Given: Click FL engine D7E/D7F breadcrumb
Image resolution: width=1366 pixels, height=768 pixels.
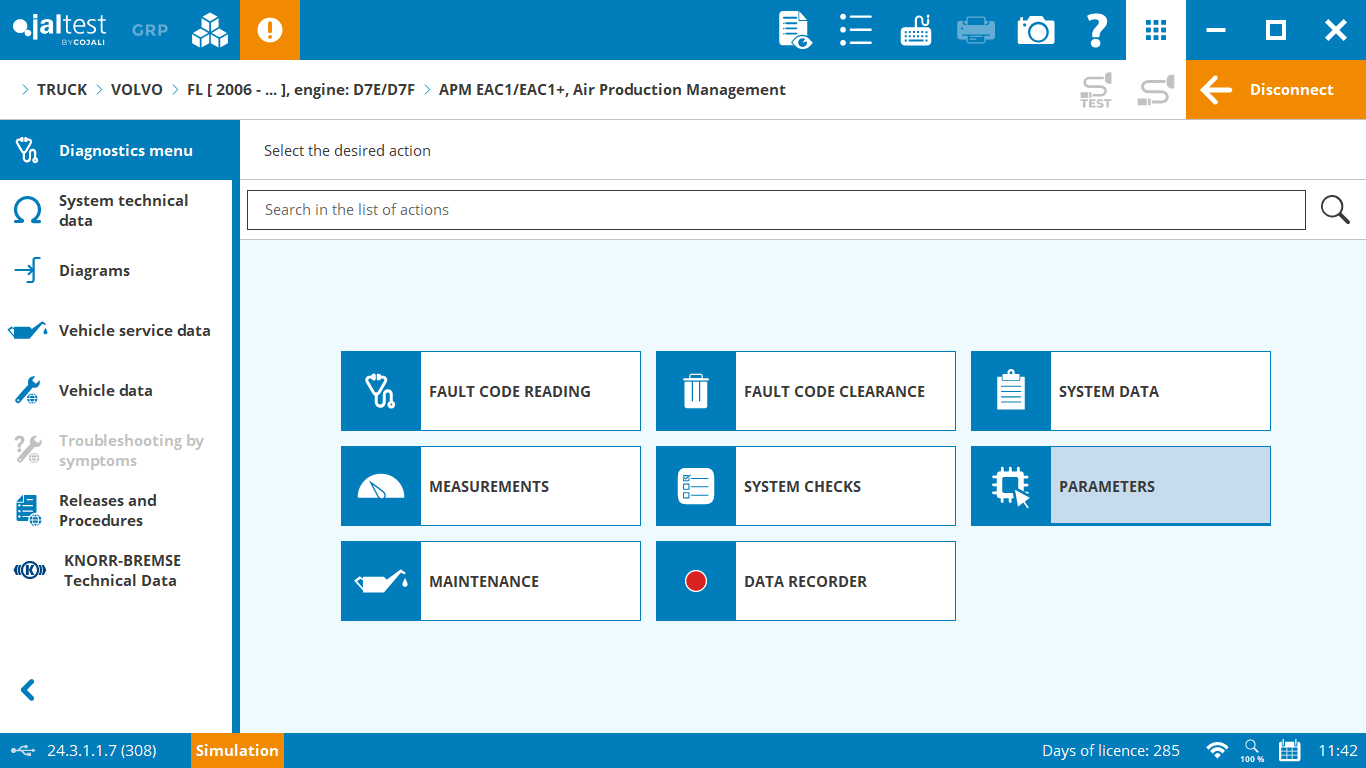Looking at the screenshot, I should [x=301, y=90].
